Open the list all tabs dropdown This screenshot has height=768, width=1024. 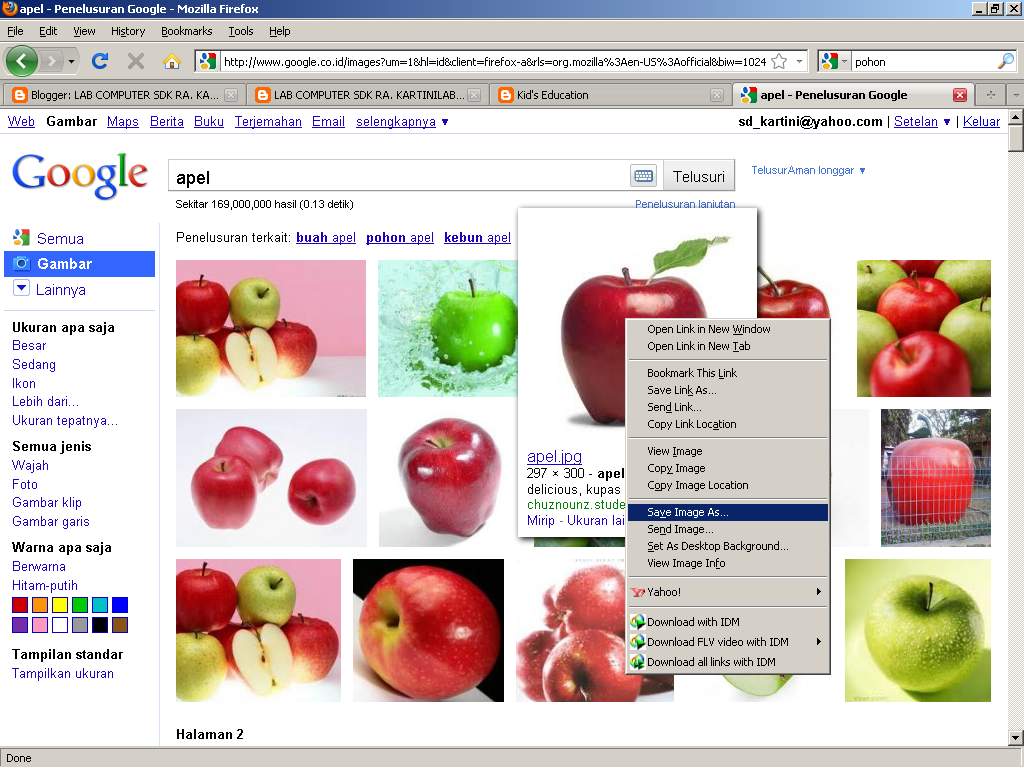(x=1016, y=95)
